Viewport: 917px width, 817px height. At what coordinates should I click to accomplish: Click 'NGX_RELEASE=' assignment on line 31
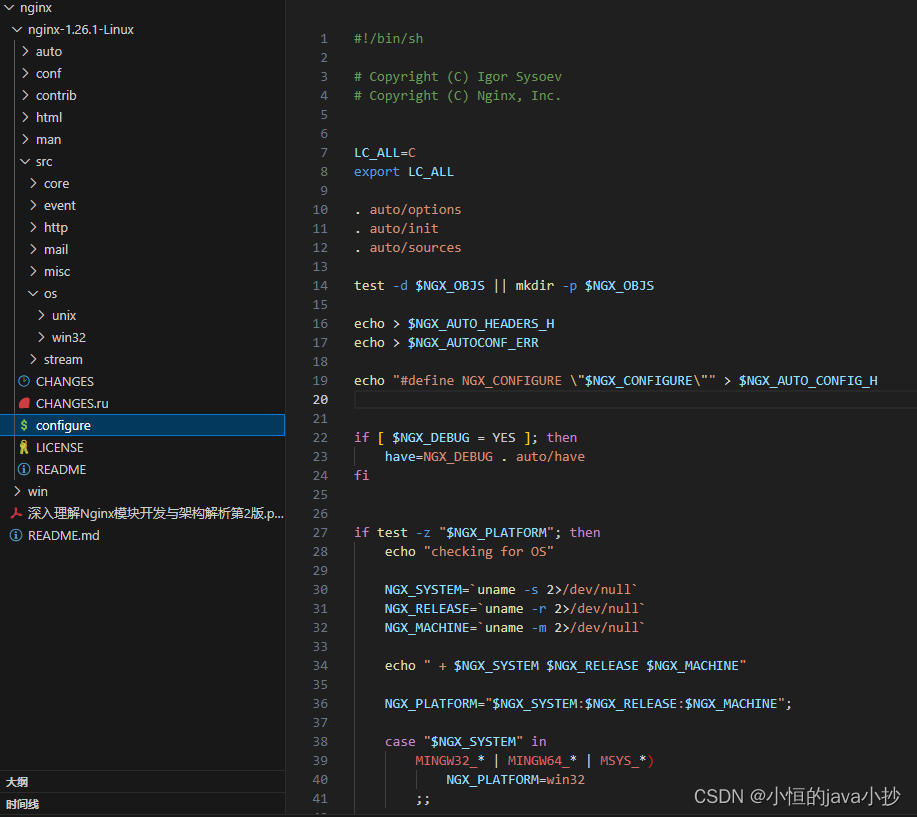pos(430,609)
